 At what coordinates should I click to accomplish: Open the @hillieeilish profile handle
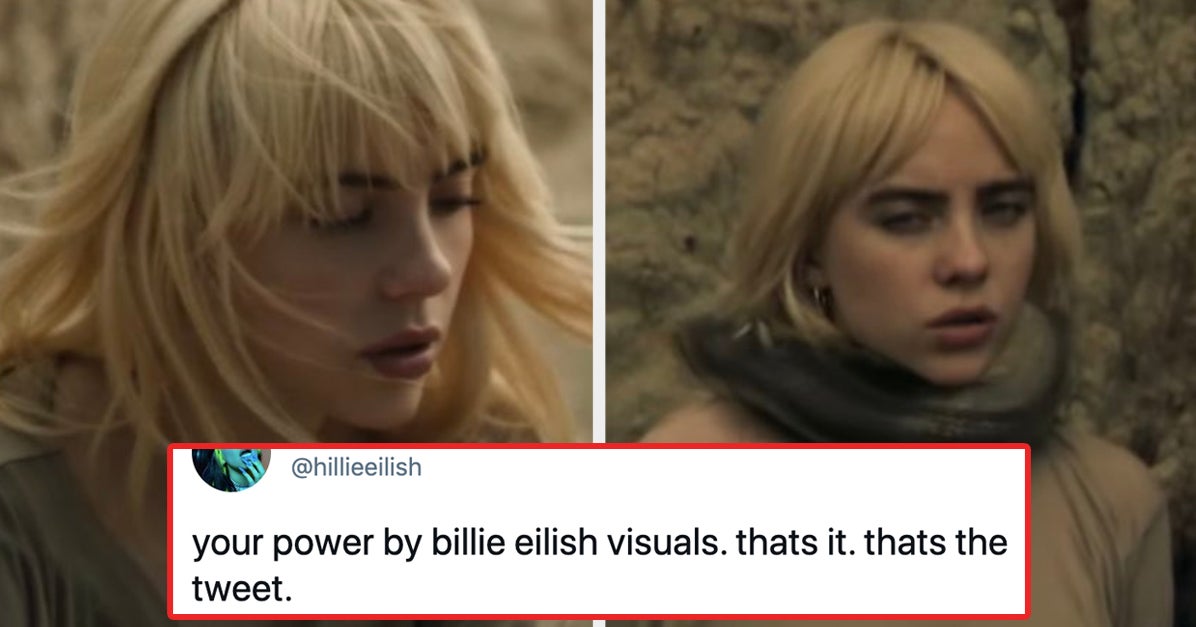[356, 467]
